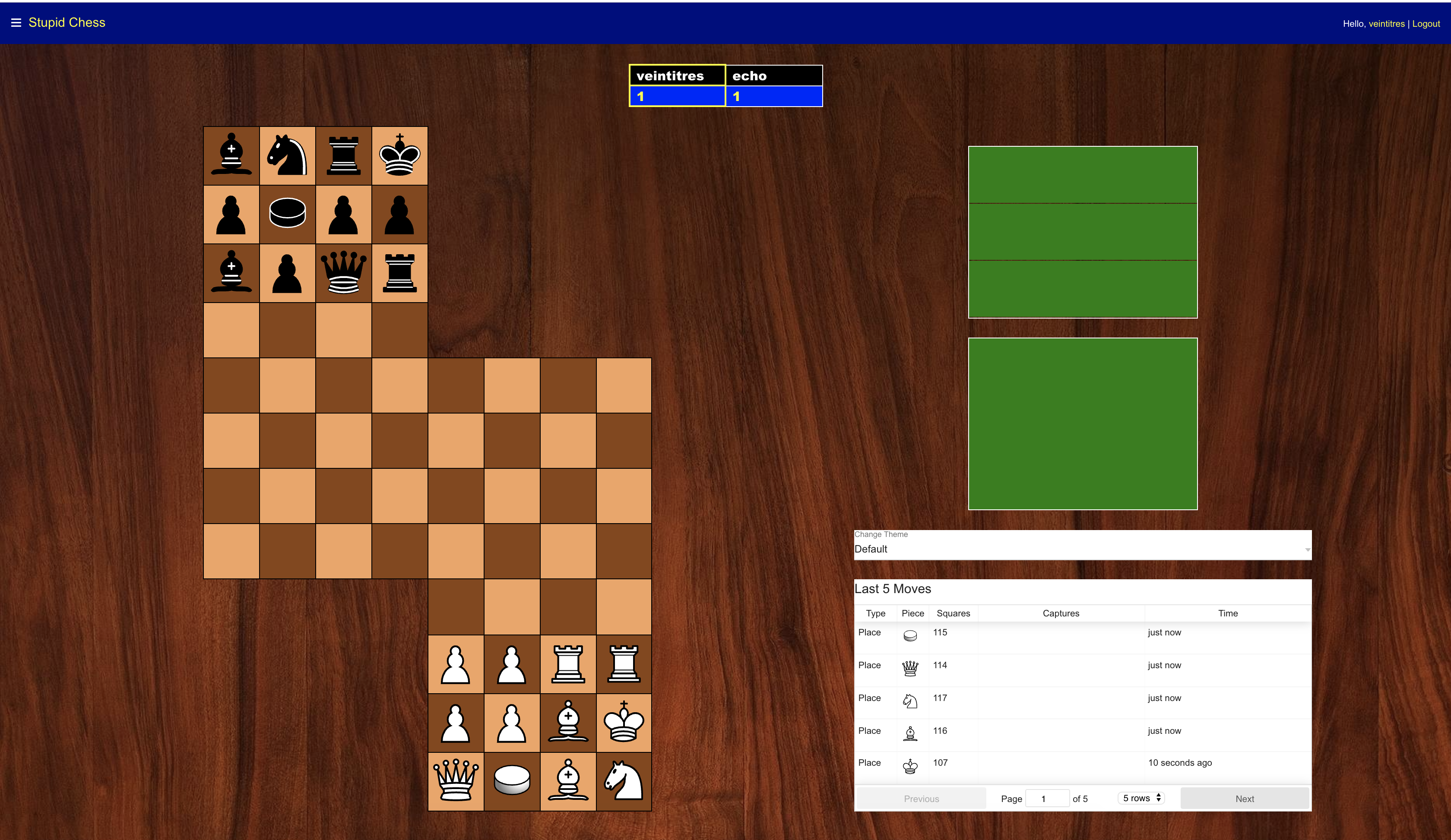This screenshot has height=840, width=1451.
Task: Click the upper green panel
Action: [x=1083, y=232]
